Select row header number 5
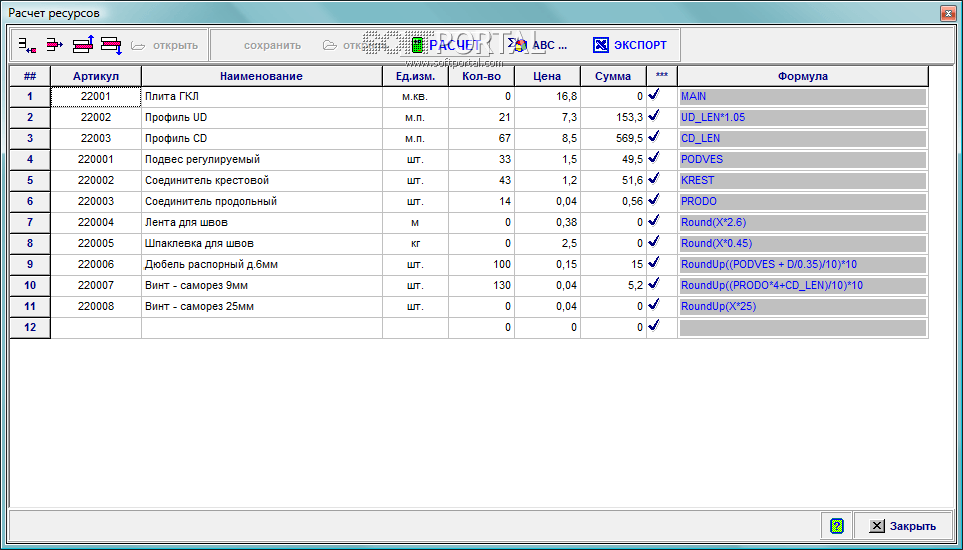The image size is (963, 550). (30, 180)
